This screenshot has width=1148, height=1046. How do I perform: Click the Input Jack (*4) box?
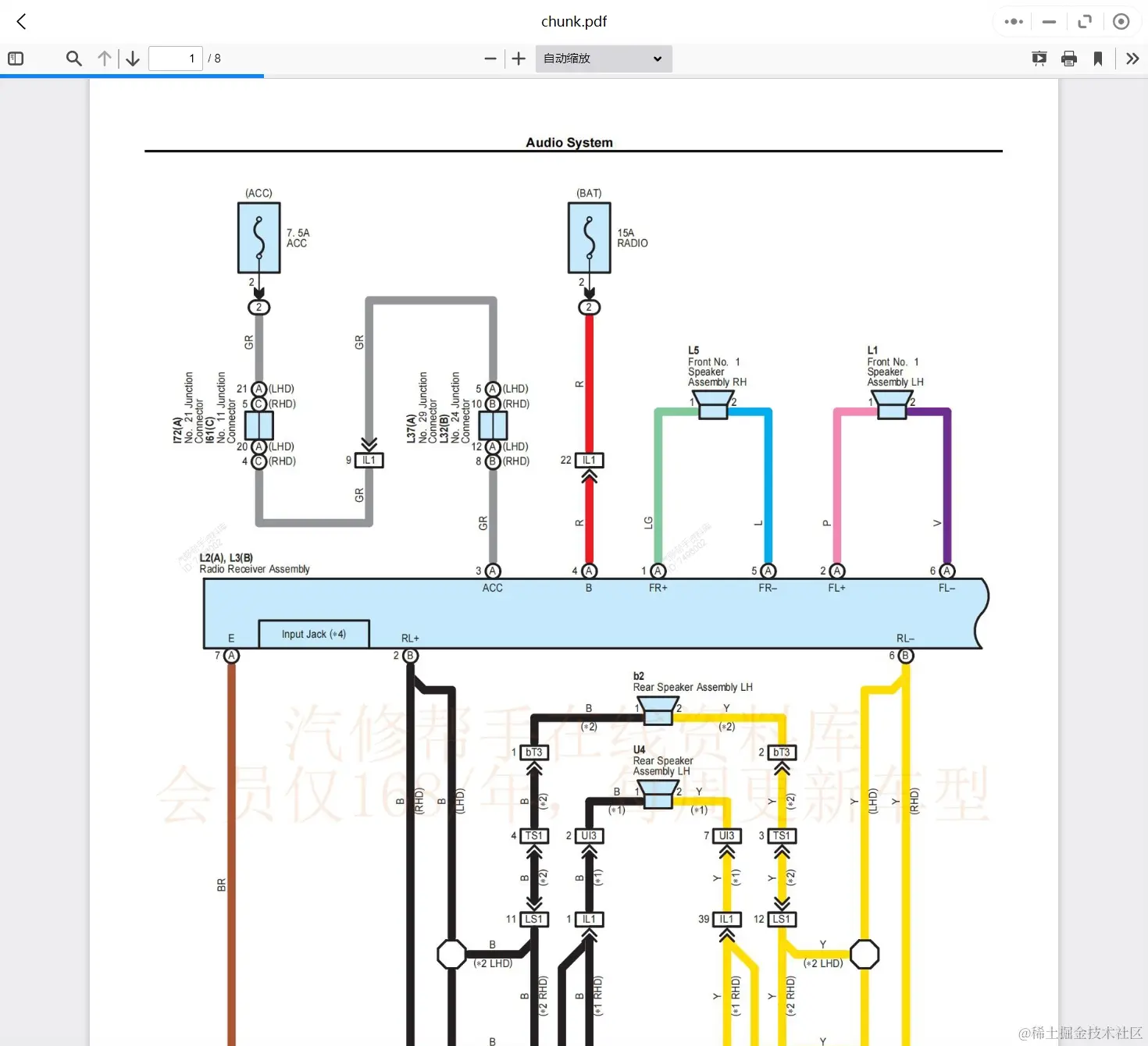coord(314,634)
